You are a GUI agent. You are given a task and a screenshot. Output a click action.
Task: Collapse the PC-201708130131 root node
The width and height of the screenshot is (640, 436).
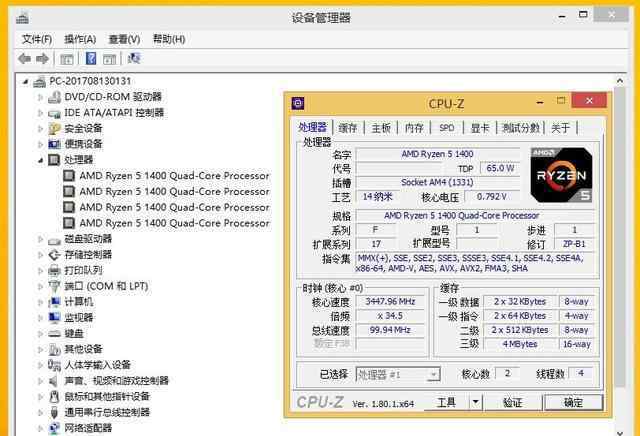point(25,82)
